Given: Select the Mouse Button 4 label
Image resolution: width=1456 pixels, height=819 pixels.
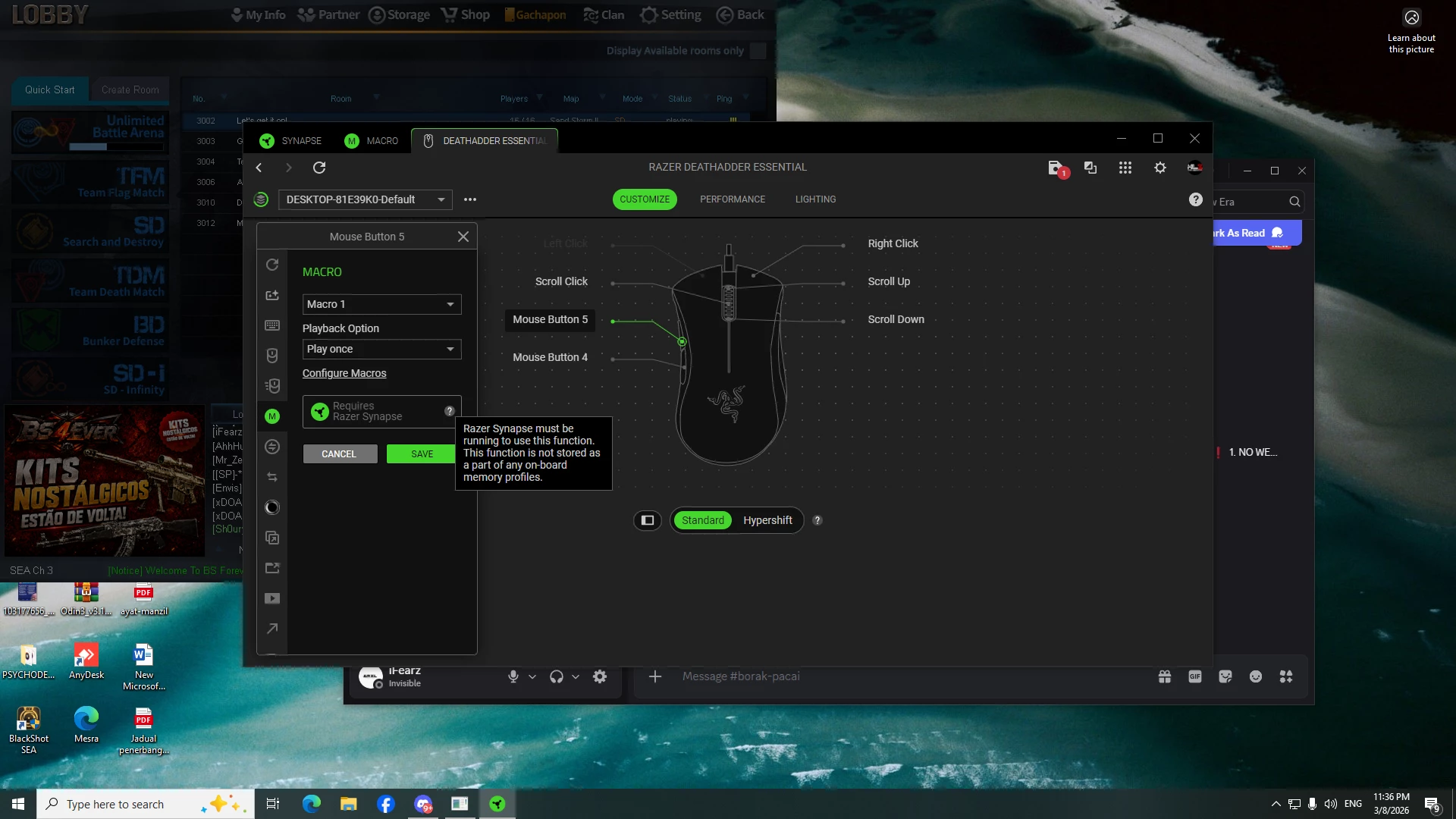Looking at the screenshot, I should (x=550, y=357).
